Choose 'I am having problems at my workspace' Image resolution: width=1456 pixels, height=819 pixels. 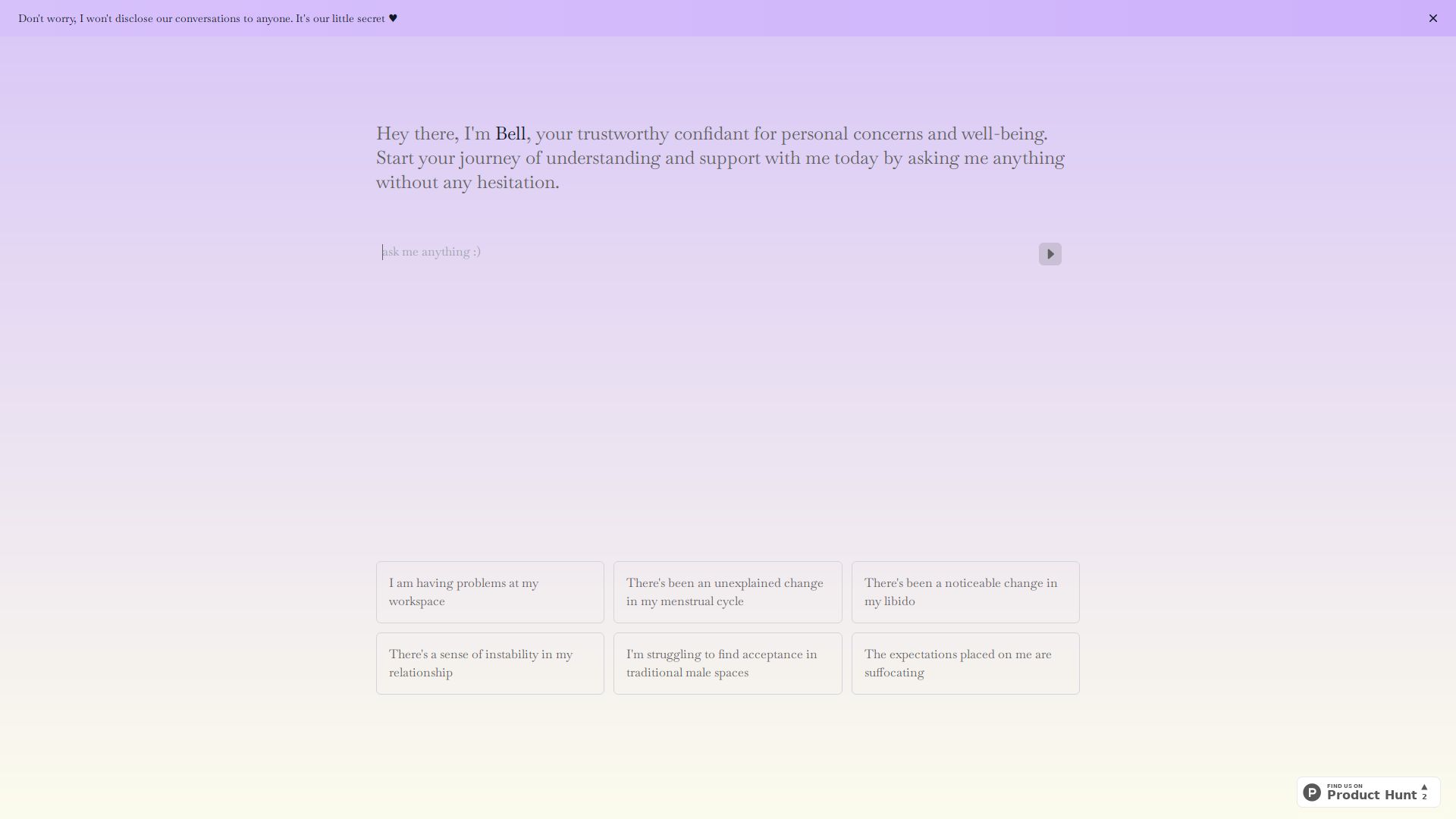pos(490,592)
